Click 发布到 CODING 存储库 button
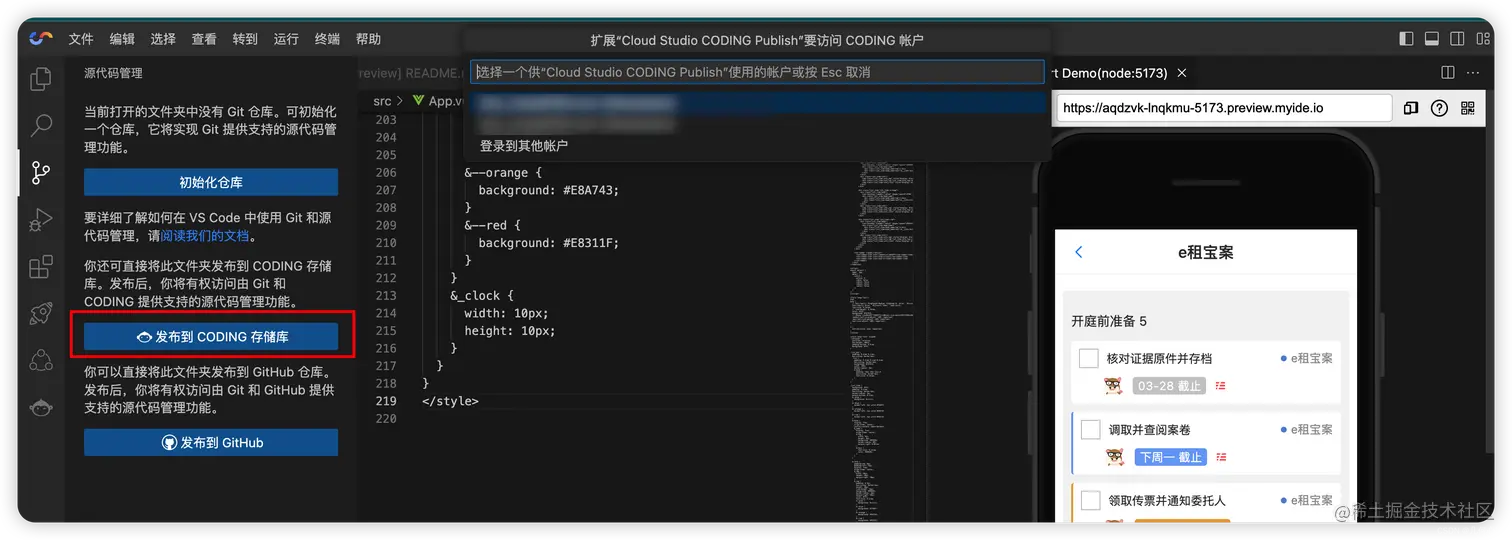The height and width of the screenshot is (540, 1512). coord(211,337)
